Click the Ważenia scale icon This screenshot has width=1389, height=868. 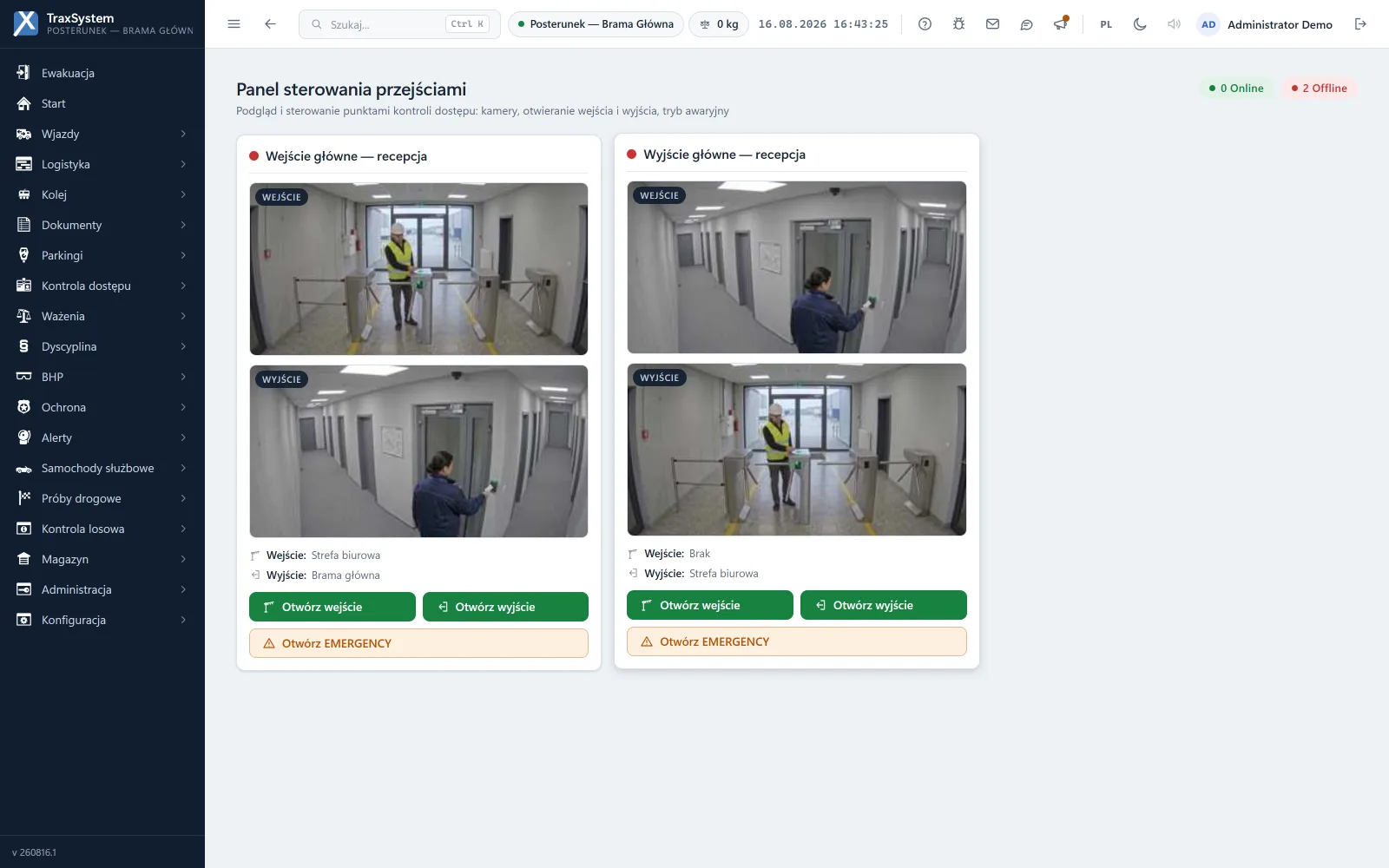24,316
